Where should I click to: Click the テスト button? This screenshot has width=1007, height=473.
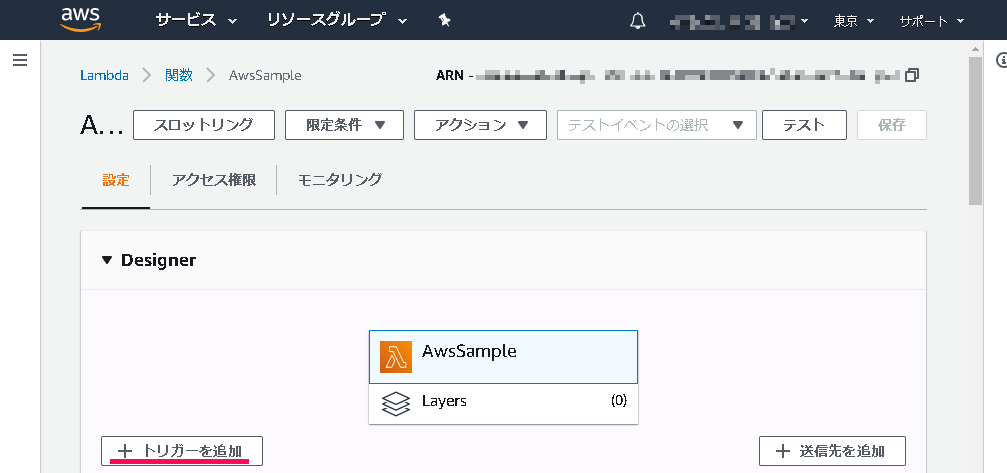(x=804, y=125)
